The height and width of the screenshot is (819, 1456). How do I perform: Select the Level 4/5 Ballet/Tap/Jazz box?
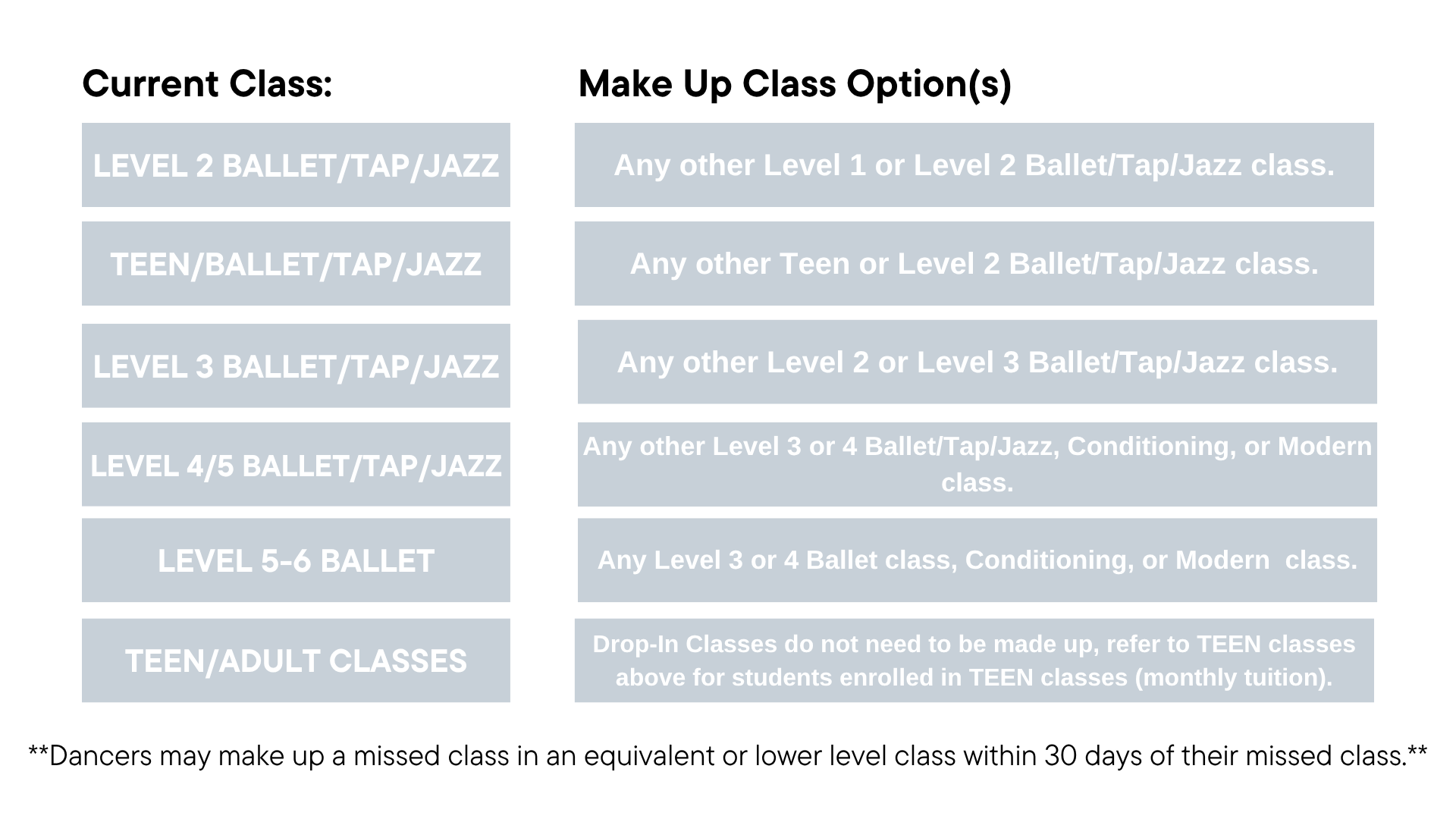pyautogui.click(x=296, y=464)
